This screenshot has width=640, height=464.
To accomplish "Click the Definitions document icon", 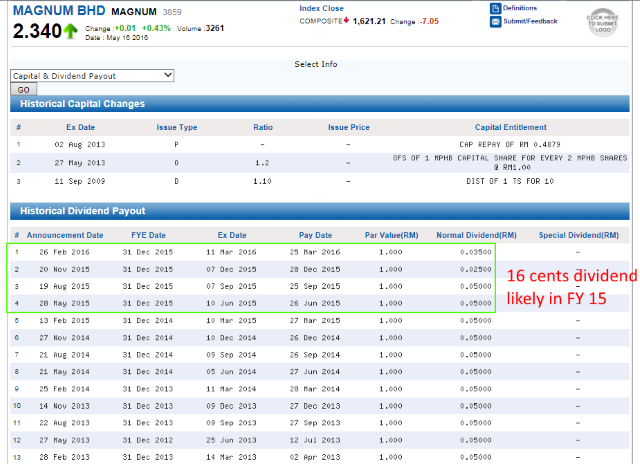I will [x=495, y=8].
